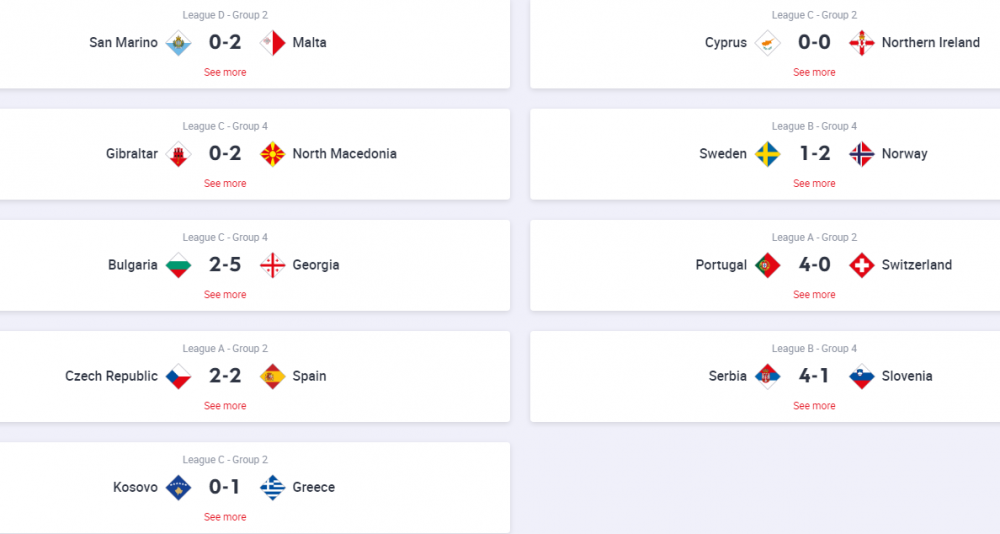Image resolution: width=1000 pixels, height=534 pixels.
Task: Click the Malta flag icon
Action: tap(272, 43)
